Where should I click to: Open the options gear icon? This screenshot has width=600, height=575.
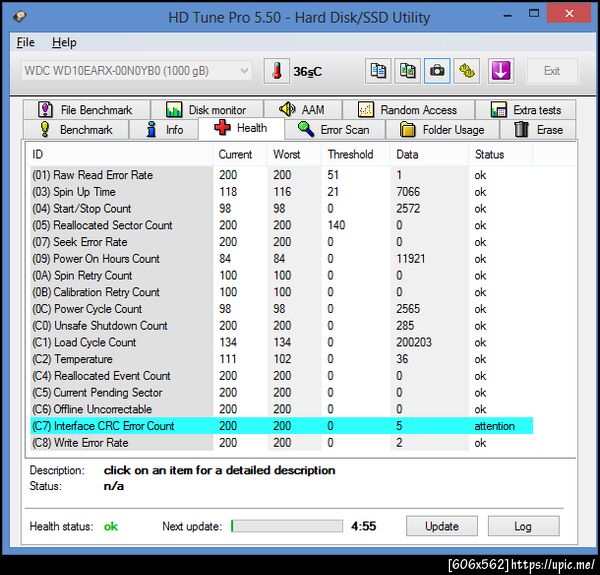coord(466,71)
